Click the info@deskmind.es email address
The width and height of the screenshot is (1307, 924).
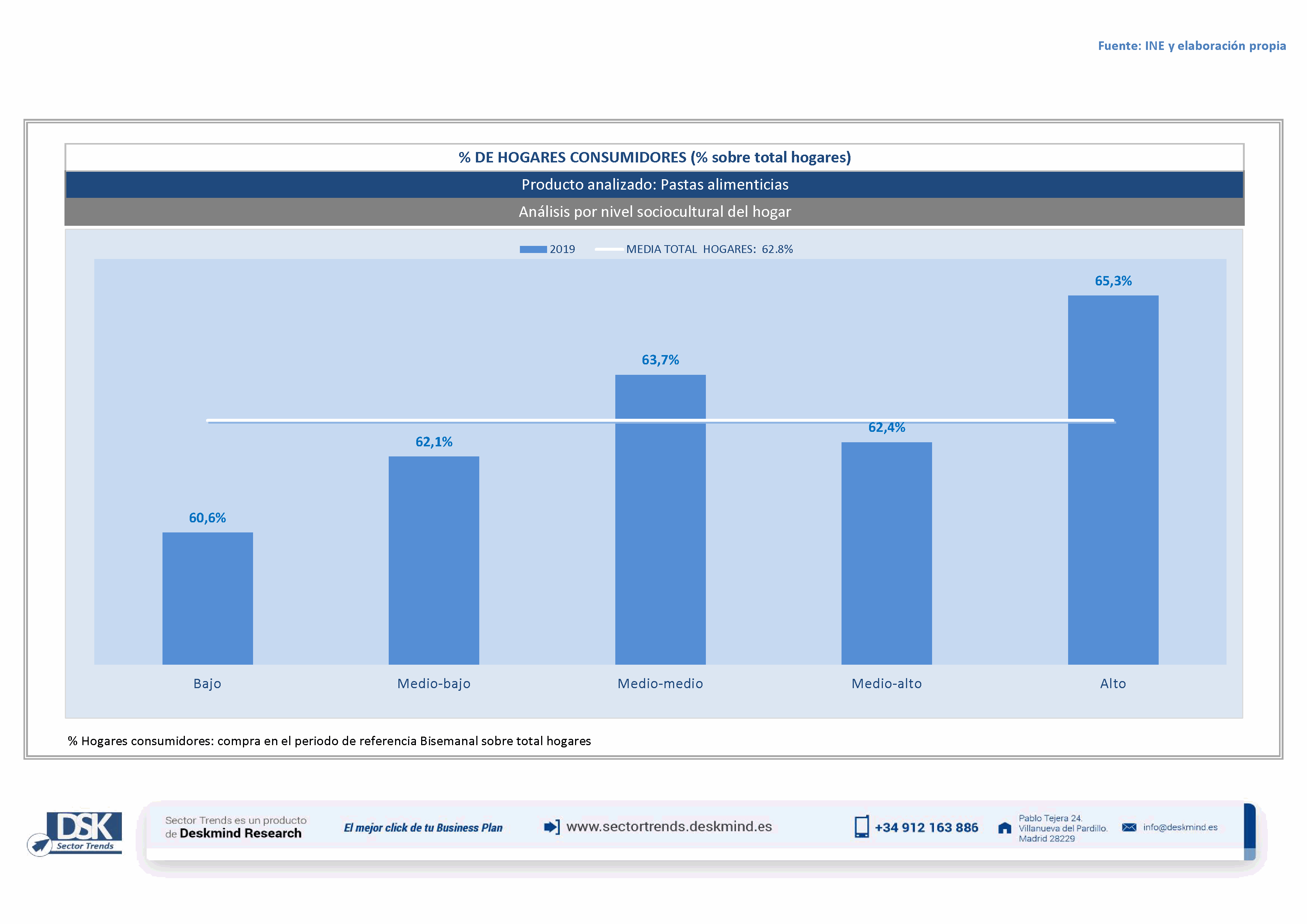(x=1180, y=827)
